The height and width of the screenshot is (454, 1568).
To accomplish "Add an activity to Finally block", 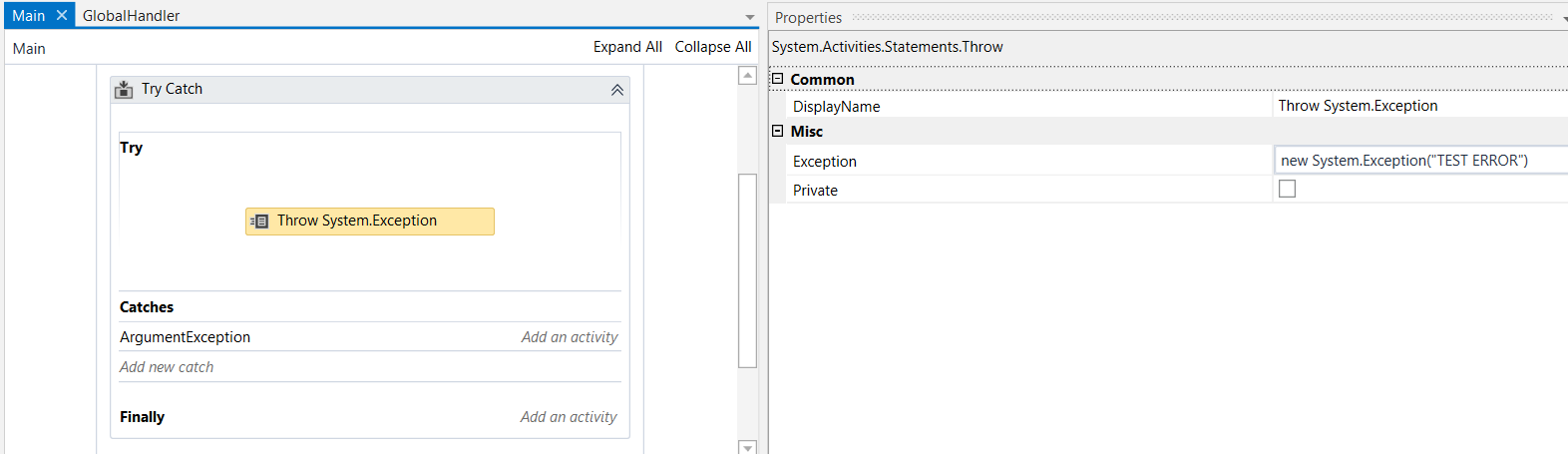I will 569,417.
